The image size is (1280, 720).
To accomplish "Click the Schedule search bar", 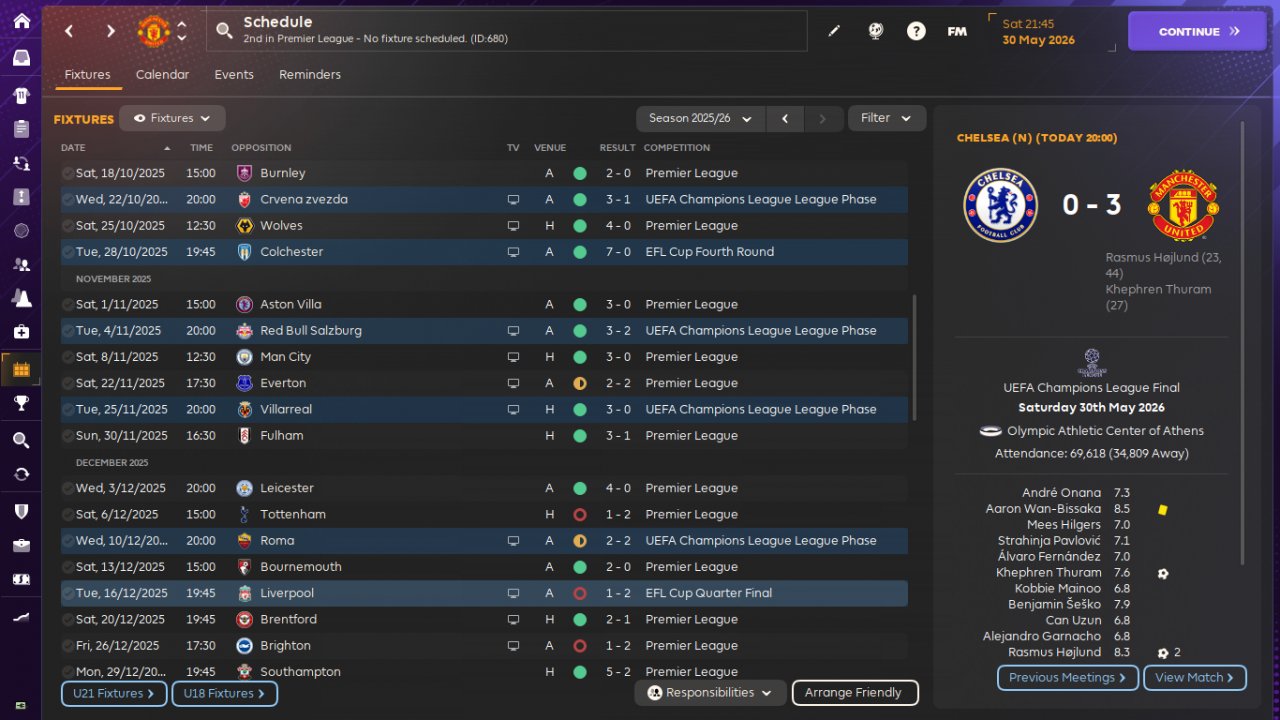I will click(x=507, y=31).
